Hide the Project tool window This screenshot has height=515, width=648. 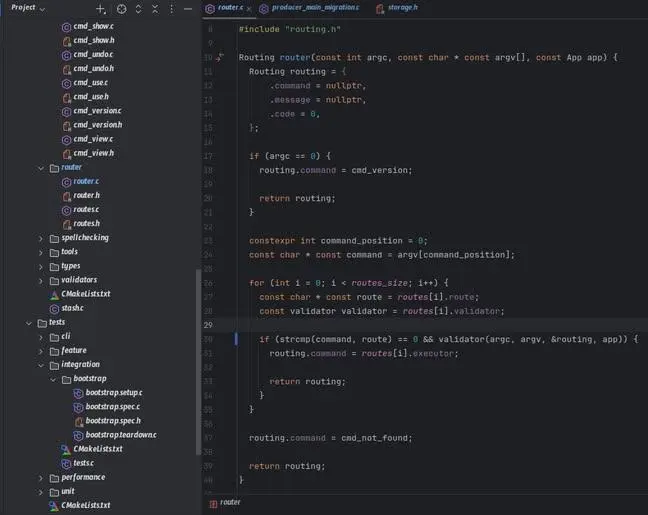coord(188,9)
